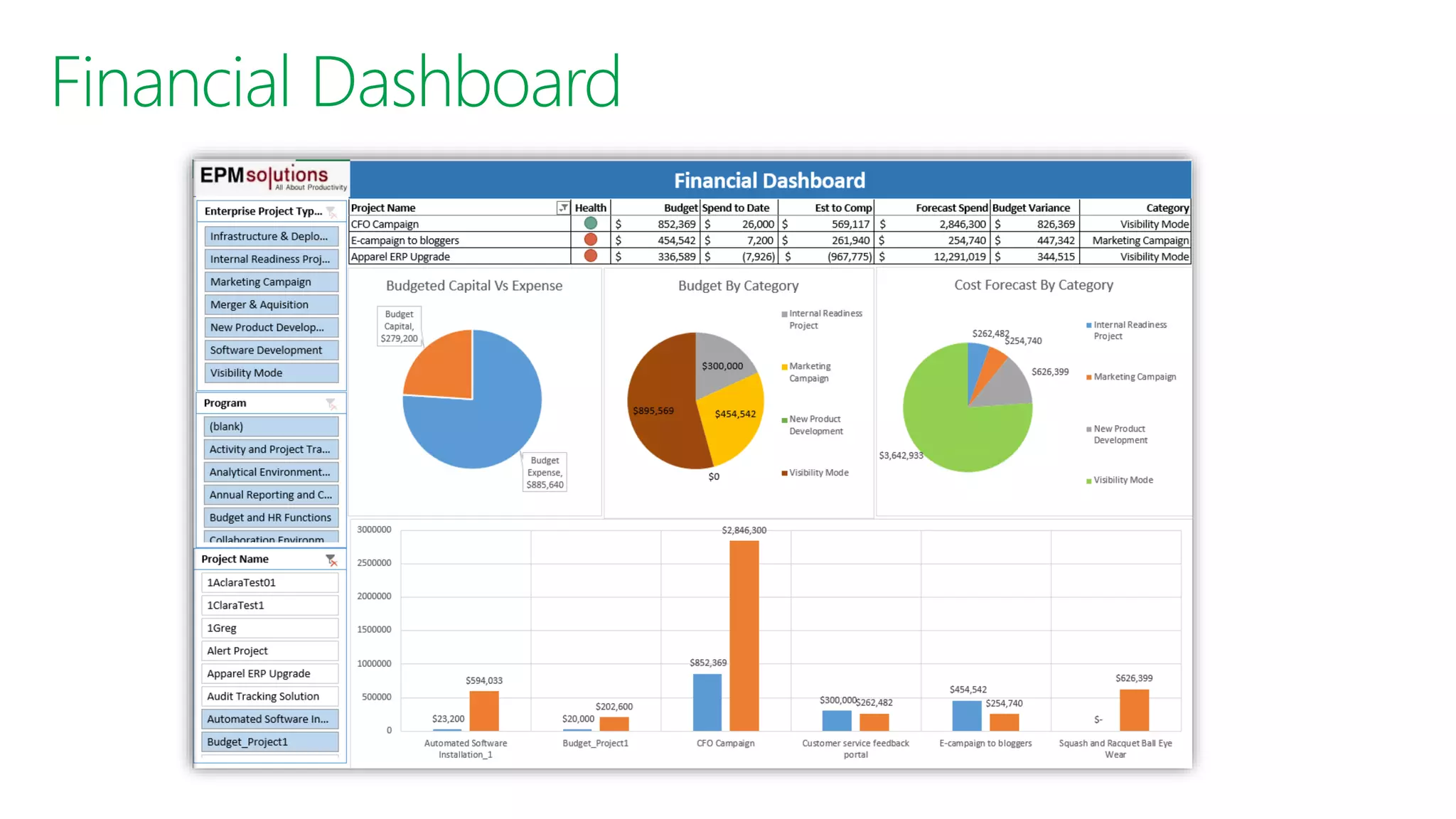Select 1Greg in Project Name slicer
Viewport: 1456px width, 819px height.
270,628
